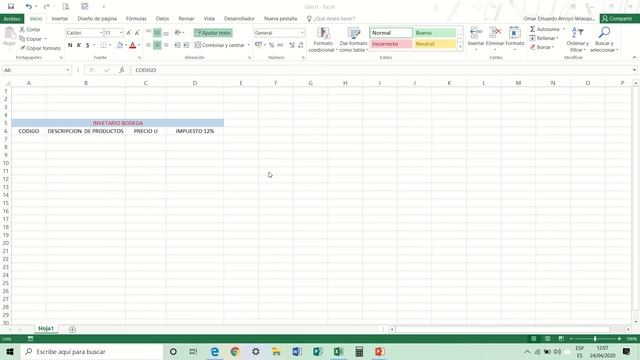Expand the Copiar dropdown arrow
Screen dimensions: 640x360
click(45, 39)
